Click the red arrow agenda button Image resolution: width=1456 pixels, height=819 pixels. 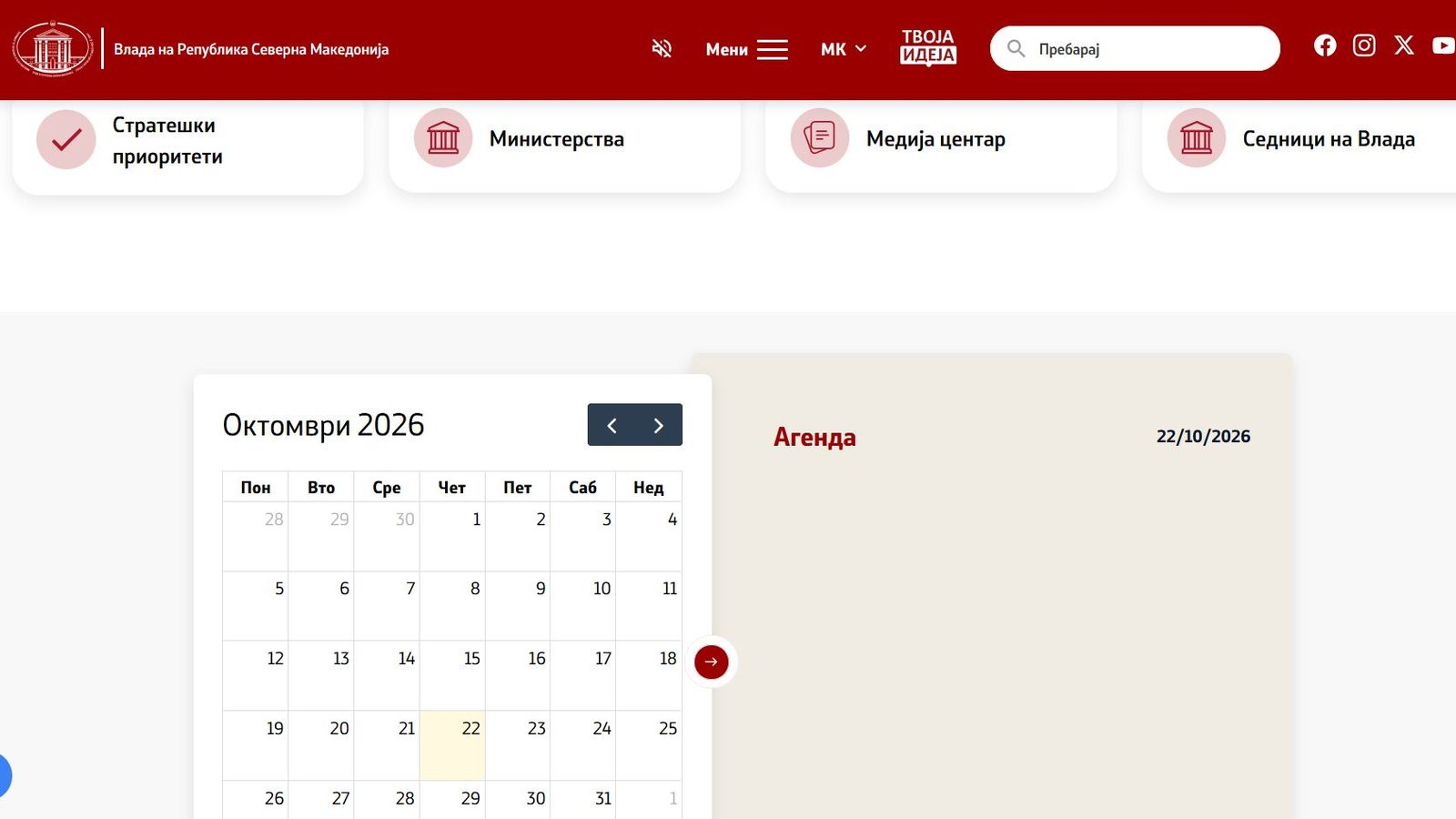coord(712,662)
